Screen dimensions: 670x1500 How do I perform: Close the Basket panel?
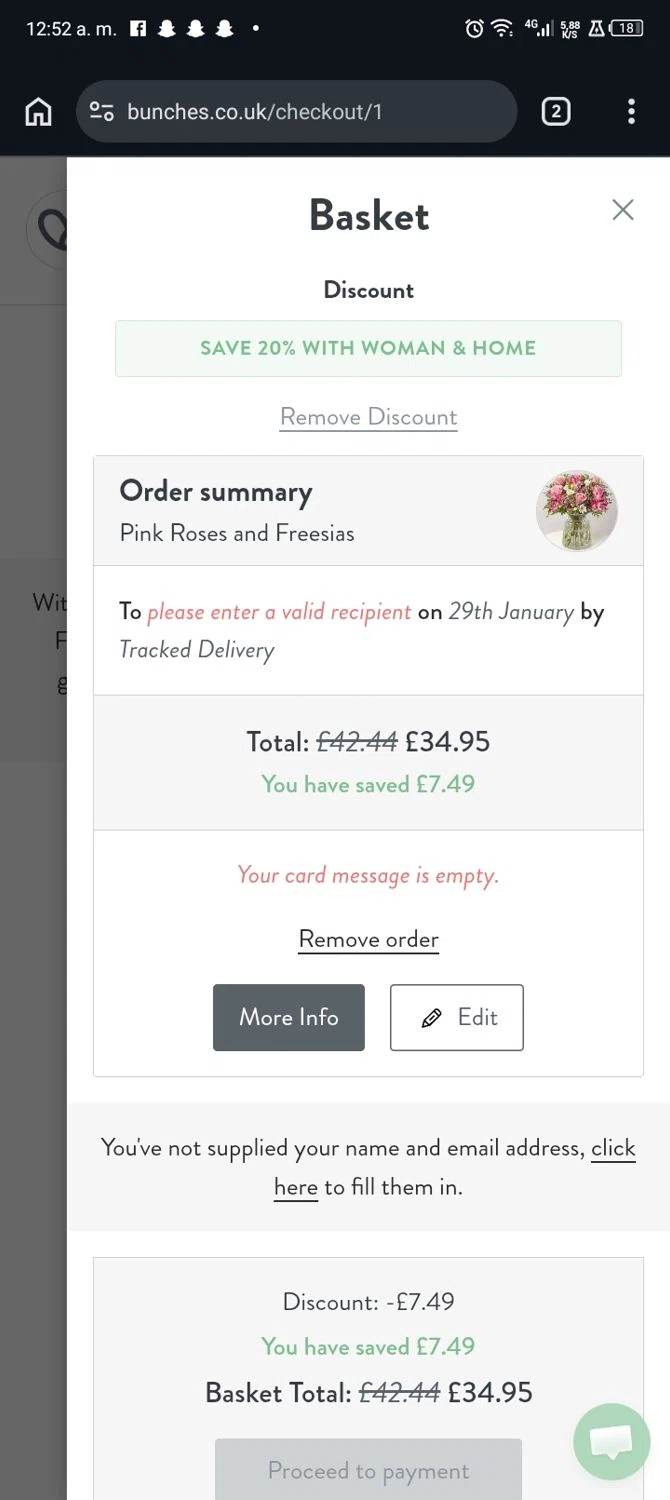(623, 209)
